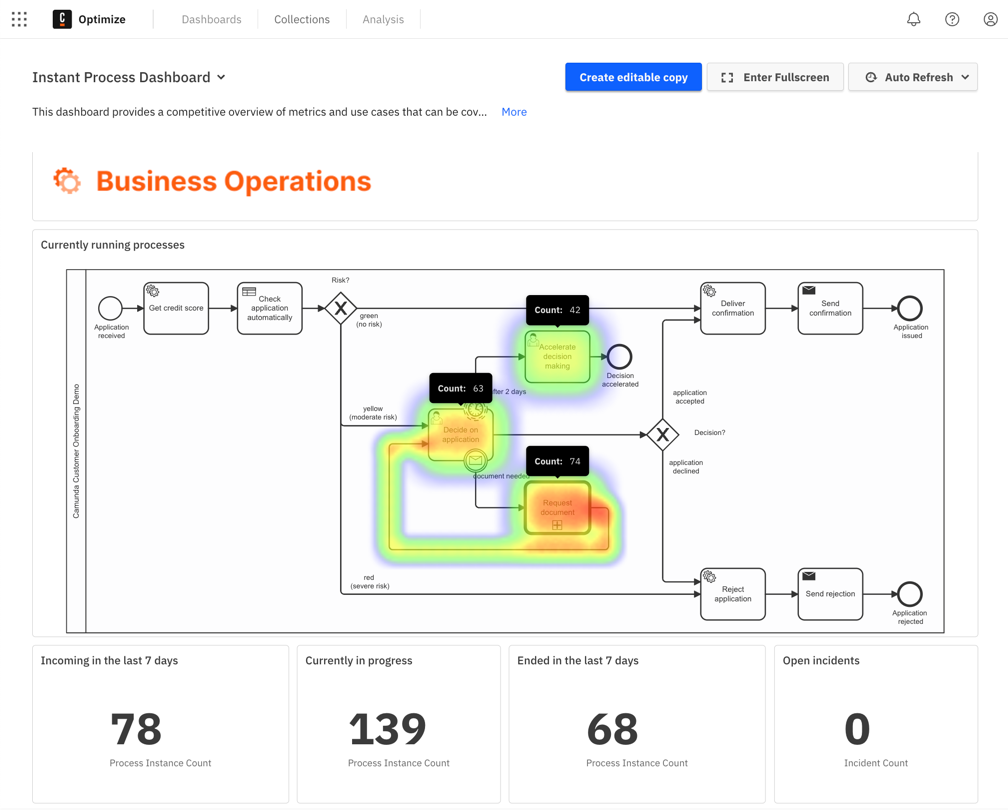The width and height of the screenshot is (1008, 811).
Task: Click the red (severe risk) flow label
Action: (370, 582)
